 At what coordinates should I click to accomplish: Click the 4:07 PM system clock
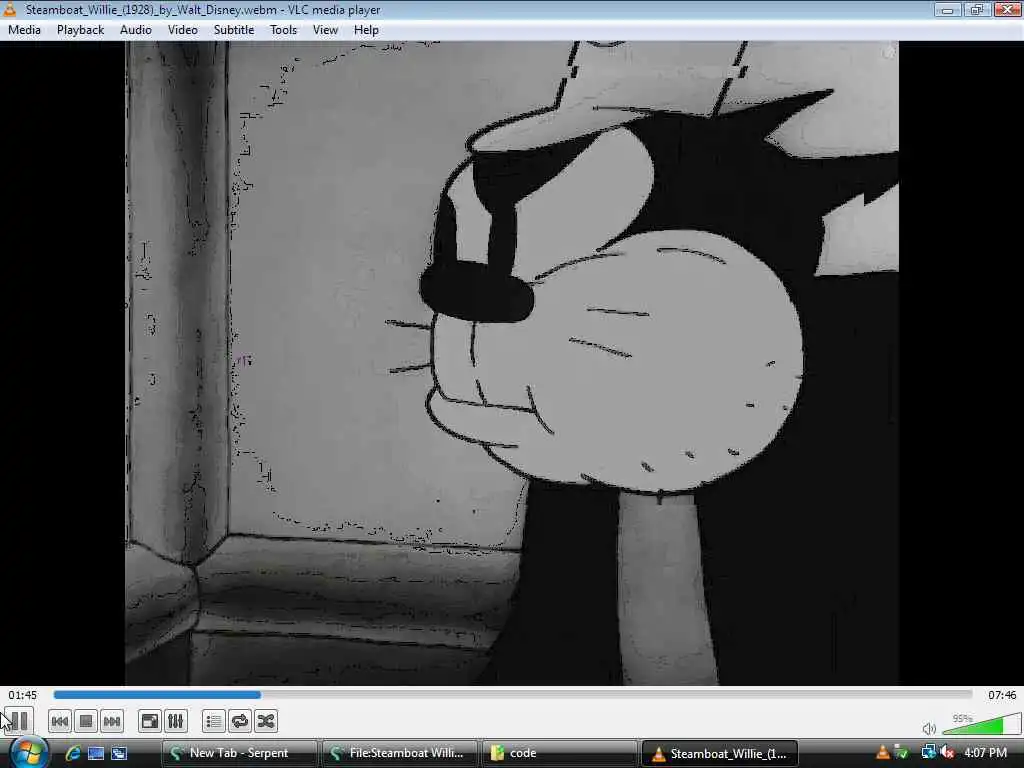(x=985, y=753)
